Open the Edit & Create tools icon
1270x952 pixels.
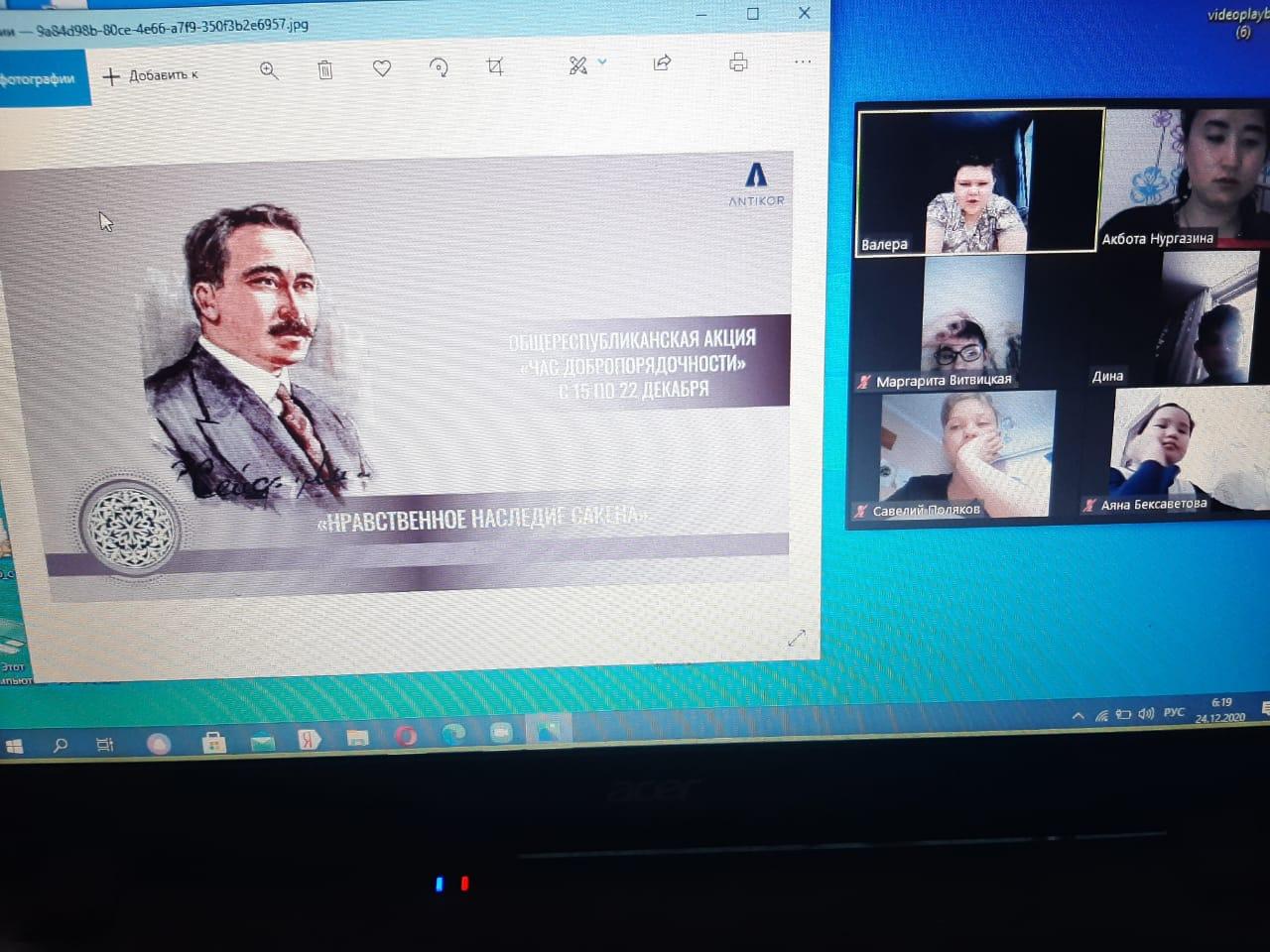tap(577, 65)
